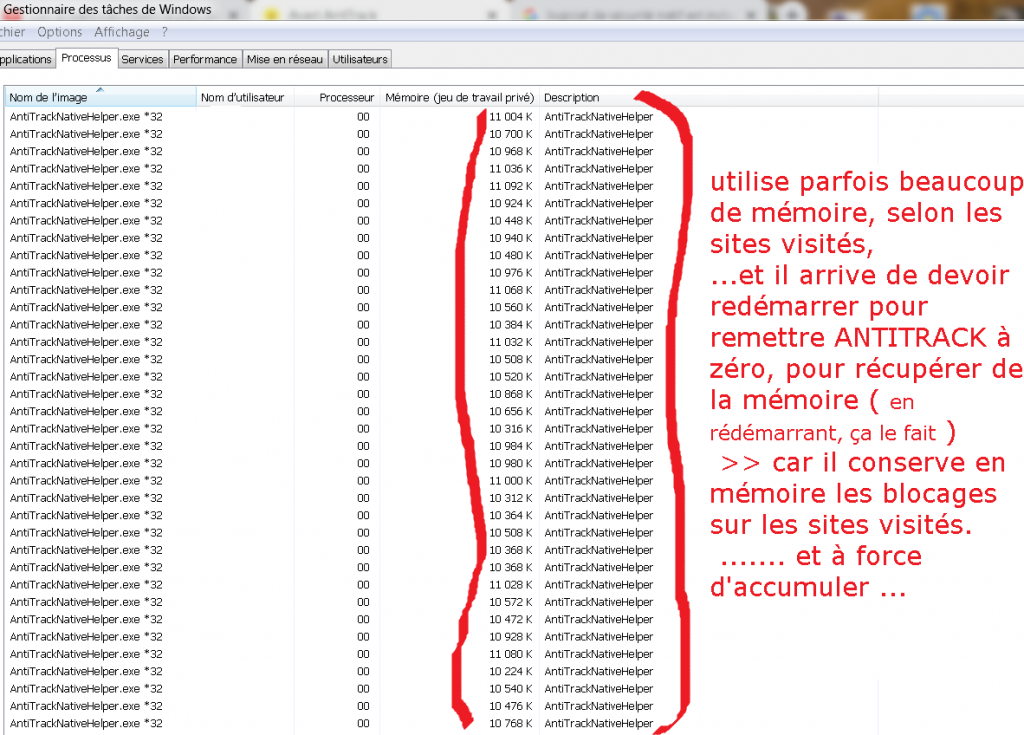The height and width of the screenshot is (735, 1024).
Task: Switch to the Utilisateurs tab
Action: point(360,59)
